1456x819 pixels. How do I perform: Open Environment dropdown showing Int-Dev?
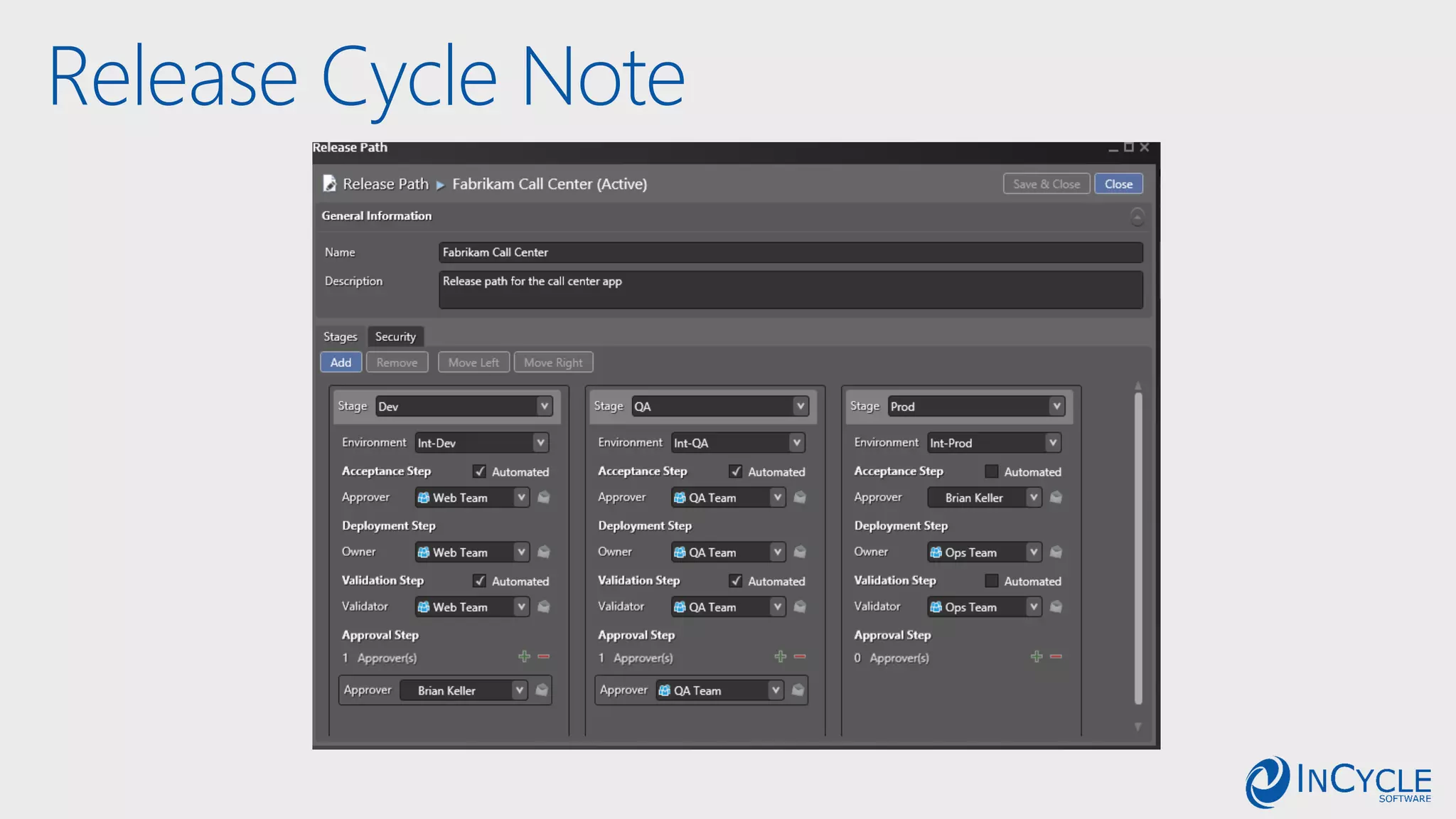point(481,443)
